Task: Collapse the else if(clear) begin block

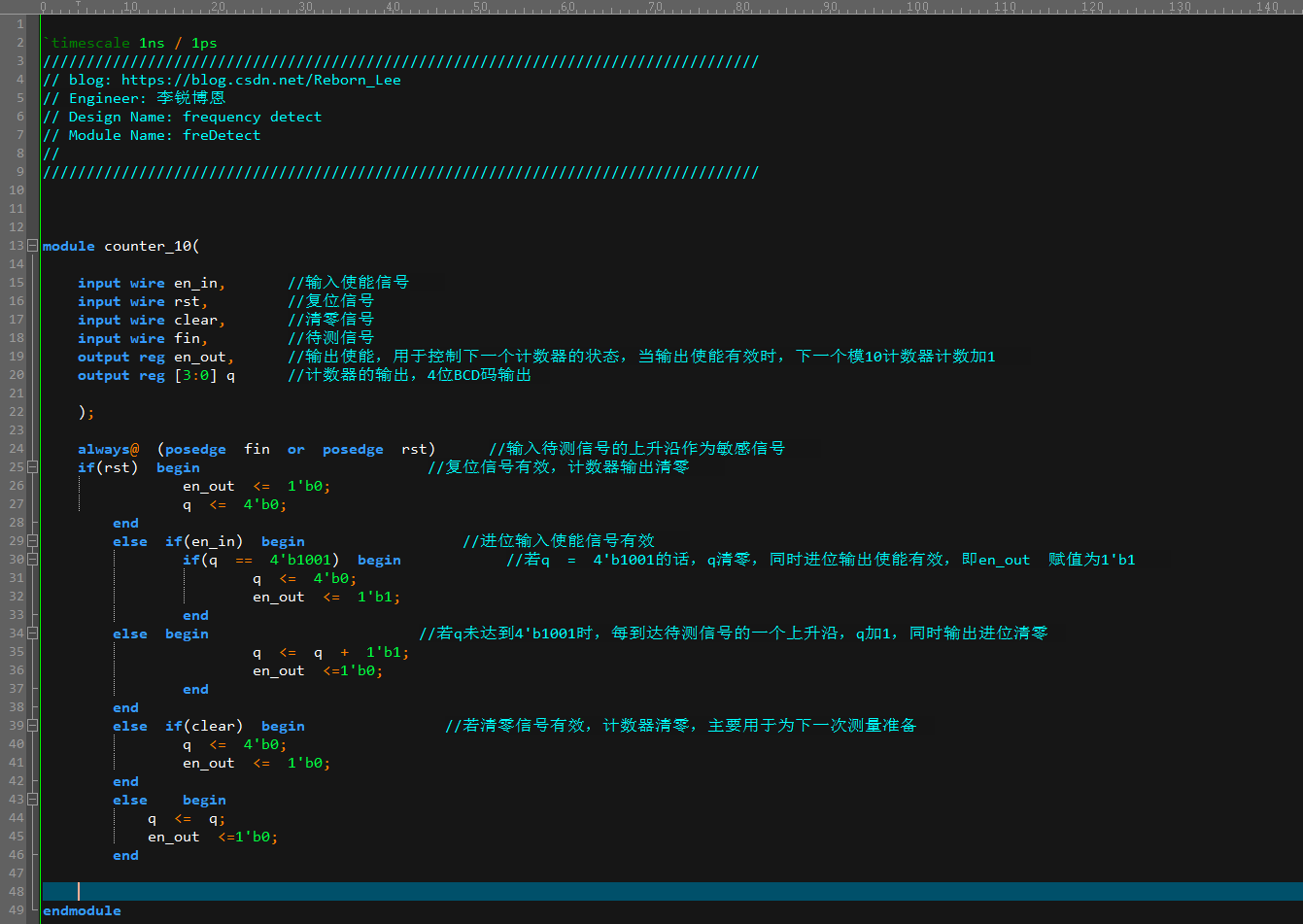Action: tap(33, 726)
